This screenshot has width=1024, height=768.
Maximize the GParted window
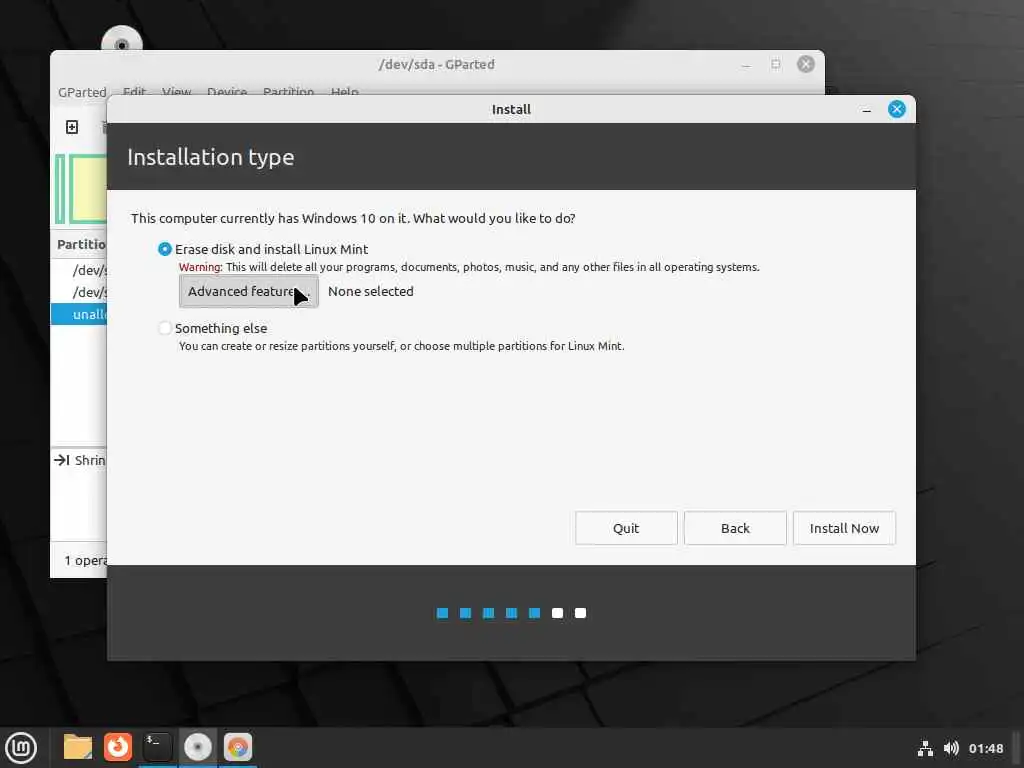click(x=776, y=64)
